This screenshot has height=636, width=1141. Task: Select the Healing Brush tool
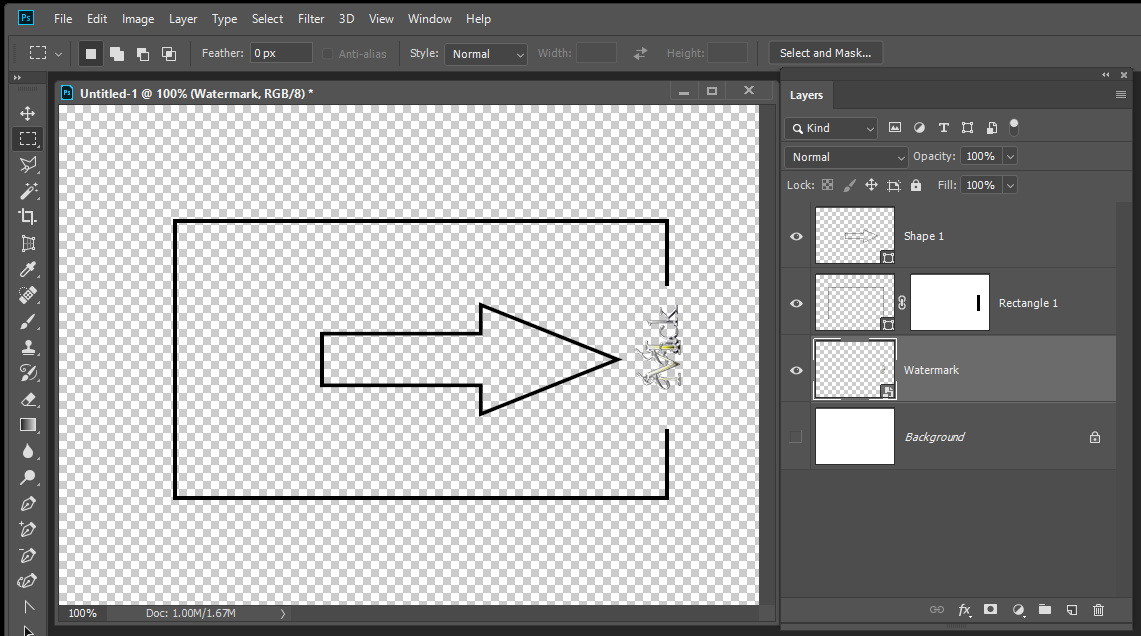pos(28,295)
